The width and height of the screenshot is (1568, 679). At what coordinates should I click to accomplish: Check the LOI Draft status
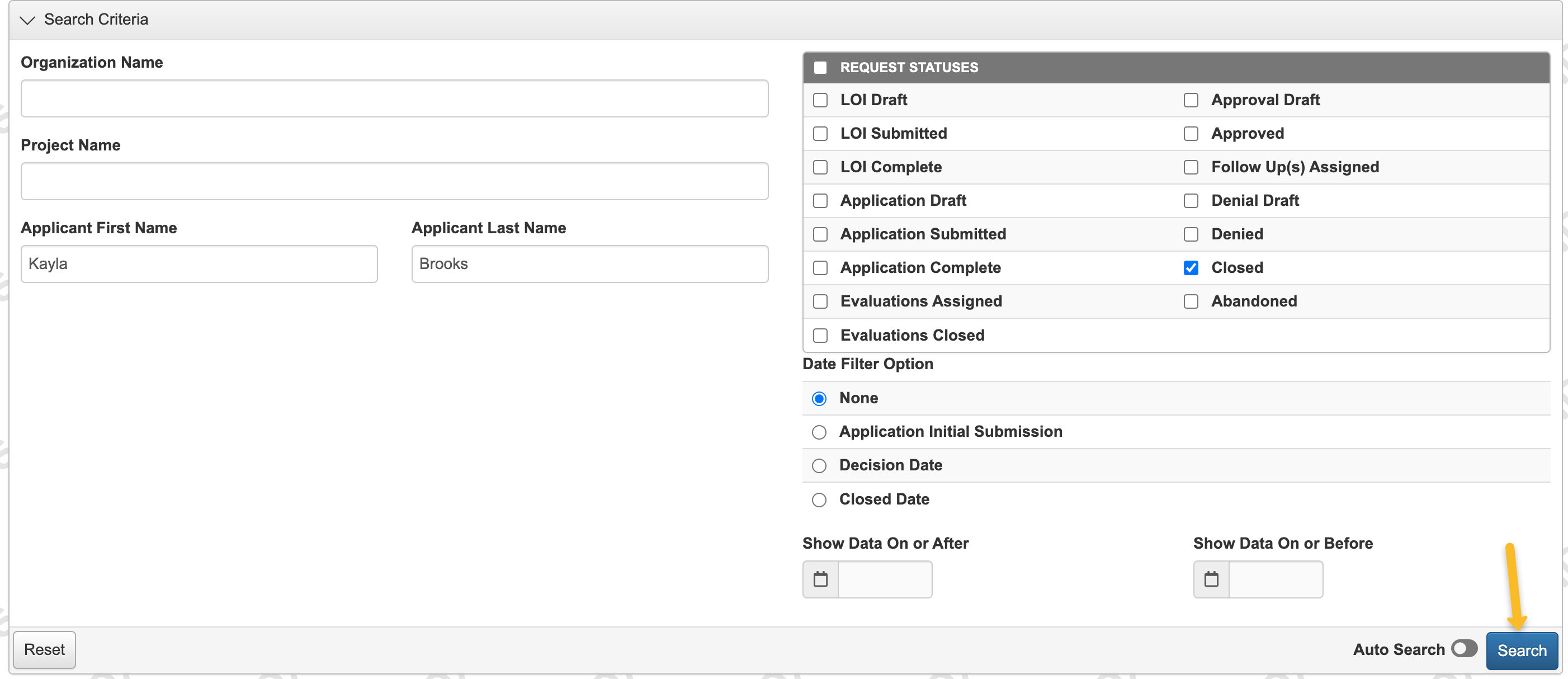(820, 100)
